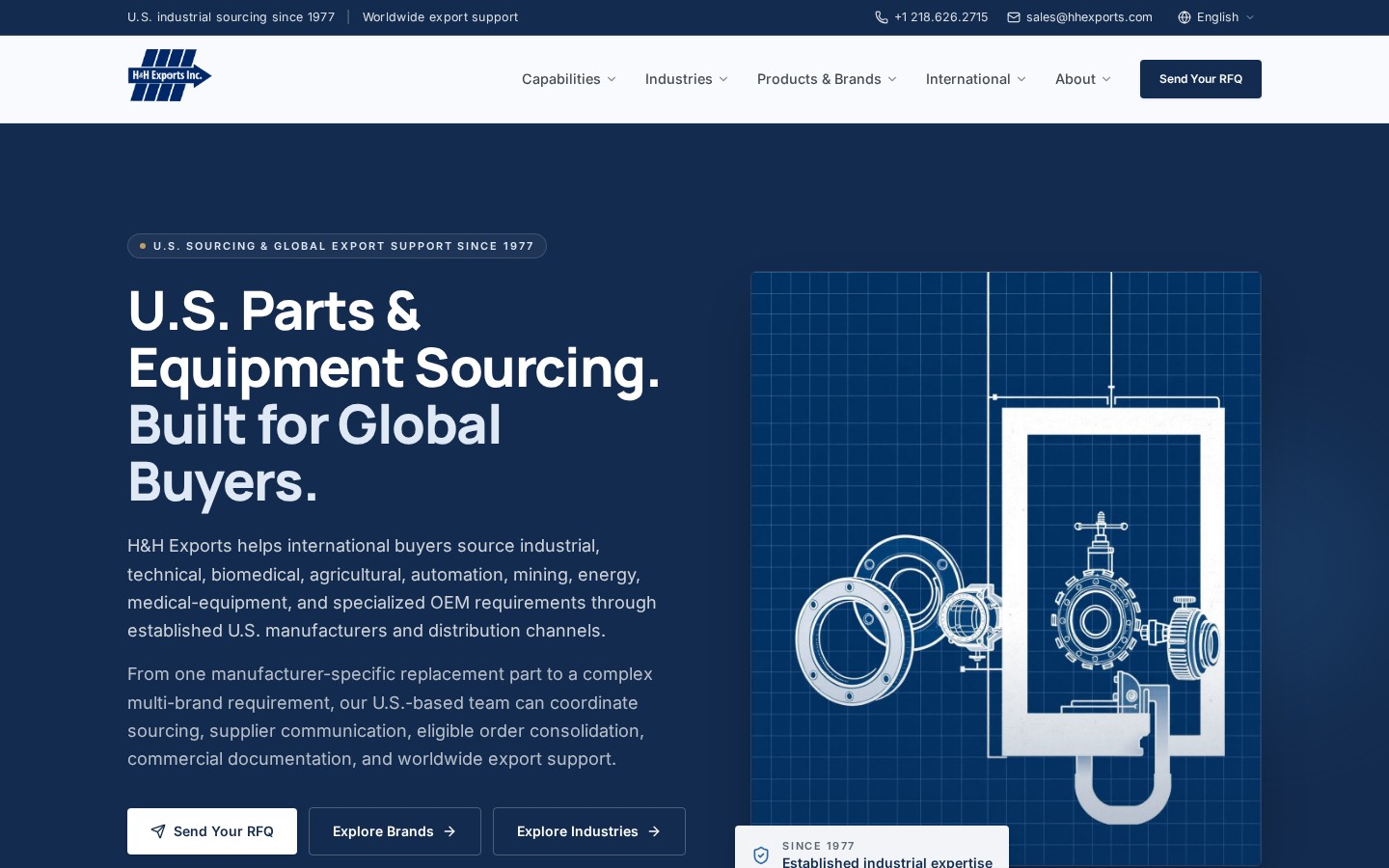Click the arrow icon on Explore Industries
1389x868 pixels.
pos(654,831)
